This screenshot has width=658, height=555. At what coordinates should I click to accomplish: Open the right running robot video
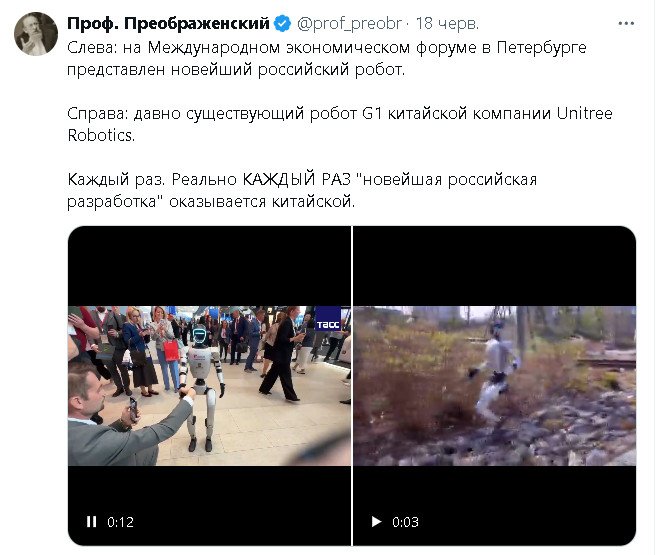[495, 386]
